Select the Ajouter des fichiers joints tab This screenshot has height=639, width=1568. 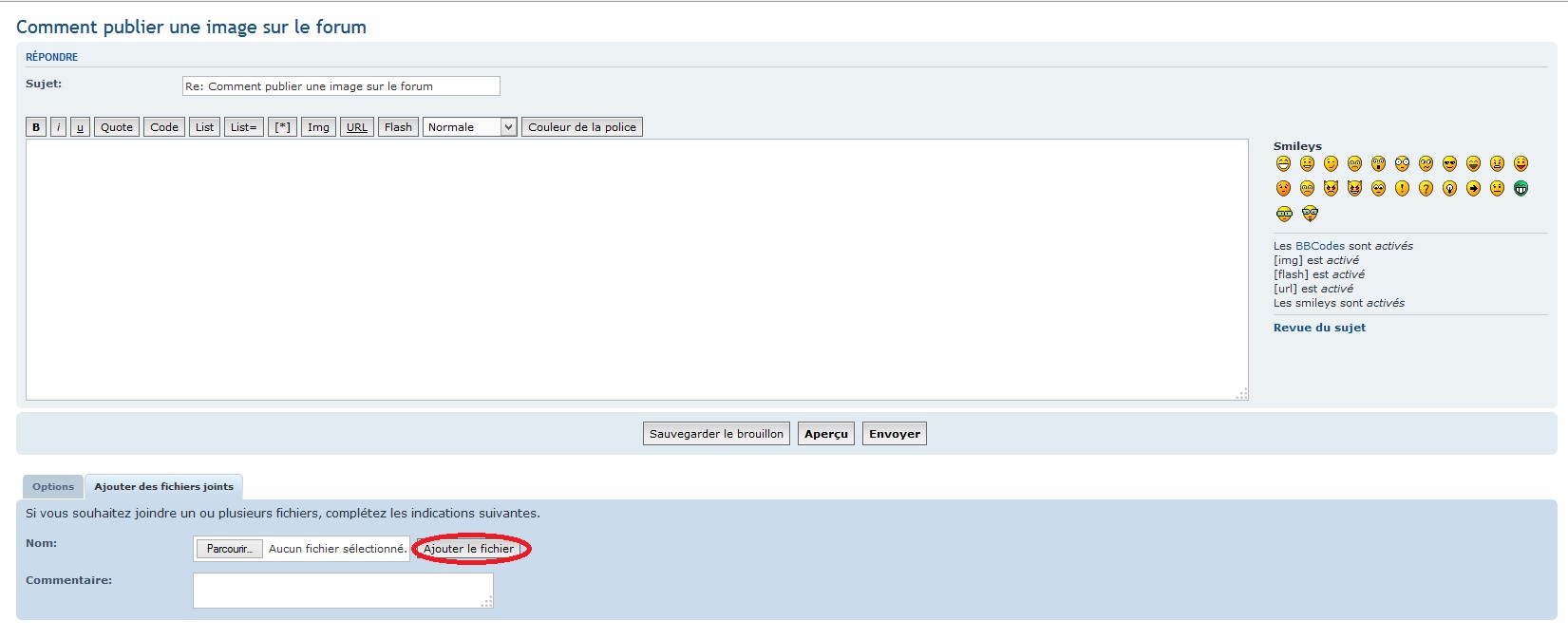click(164, 487)
